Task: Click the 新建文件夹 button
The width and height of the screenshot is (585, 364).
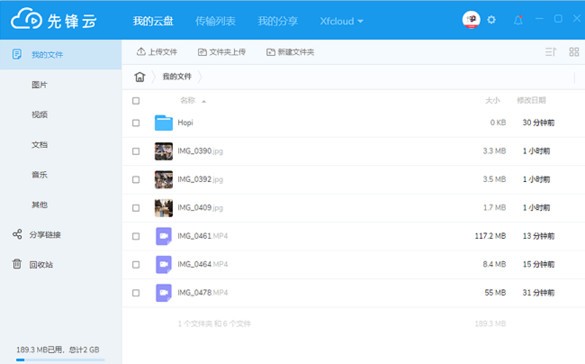Action: pyautogui.click(x=290, y=52)
